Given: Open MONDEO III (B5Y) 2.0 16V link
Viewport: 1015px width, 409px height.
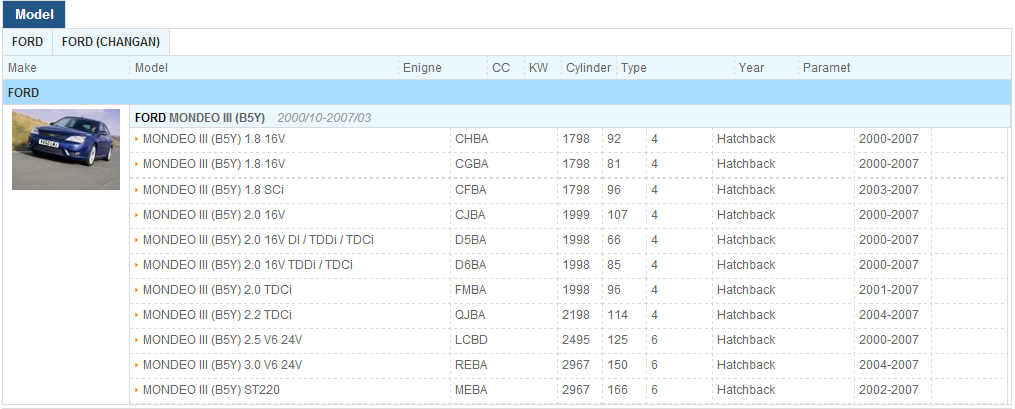Looking at the screenshot, I should [x=214, y=215].
